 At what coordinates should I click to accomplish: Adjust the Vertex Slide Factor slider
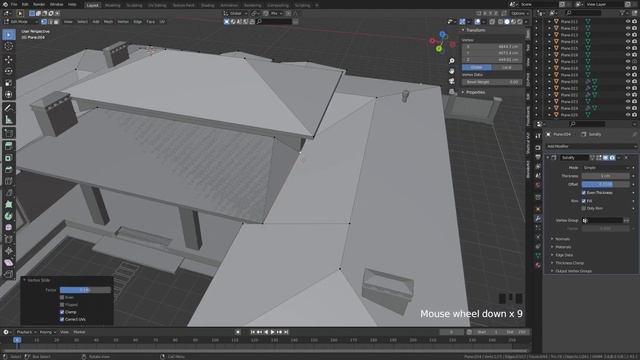tap(85, 290)
